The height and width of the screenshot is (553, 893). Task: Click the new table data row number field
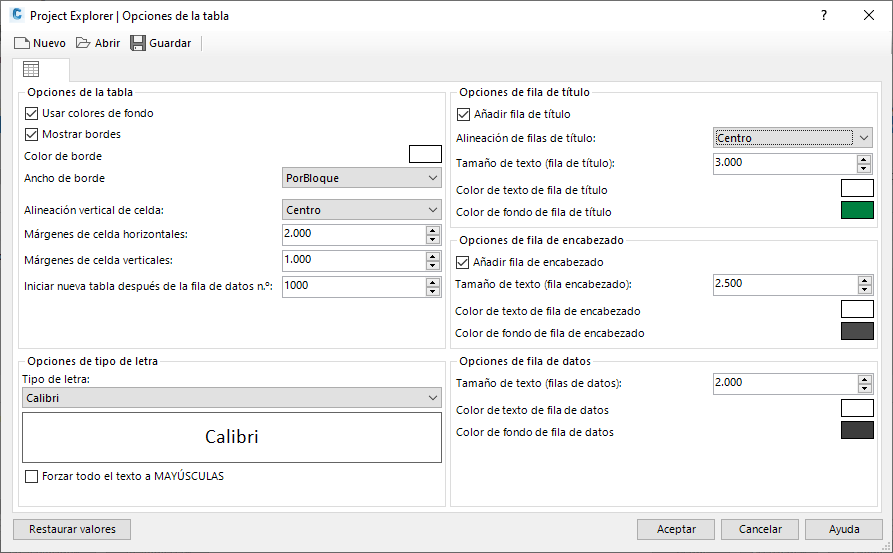point(353,287)
